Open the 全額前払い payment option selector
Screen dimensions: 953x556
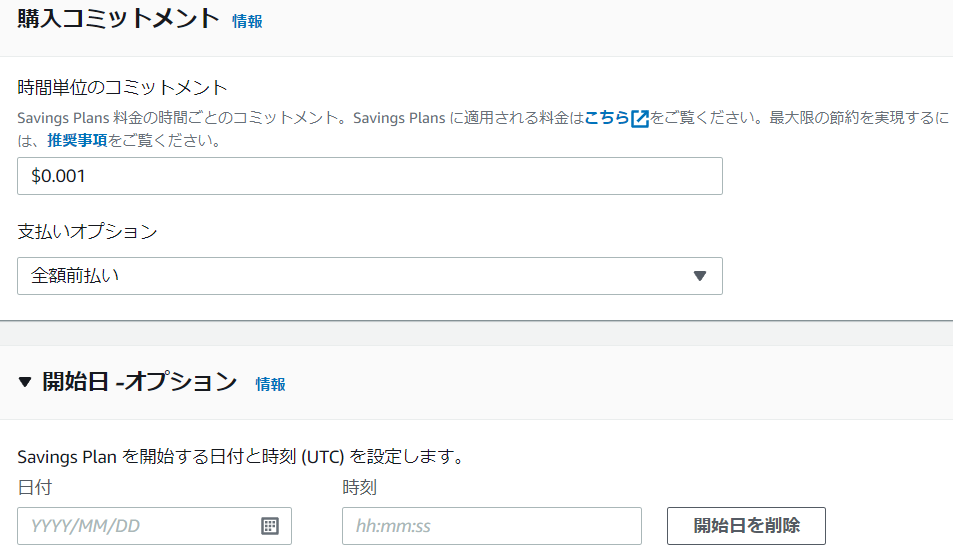point(369,276)
